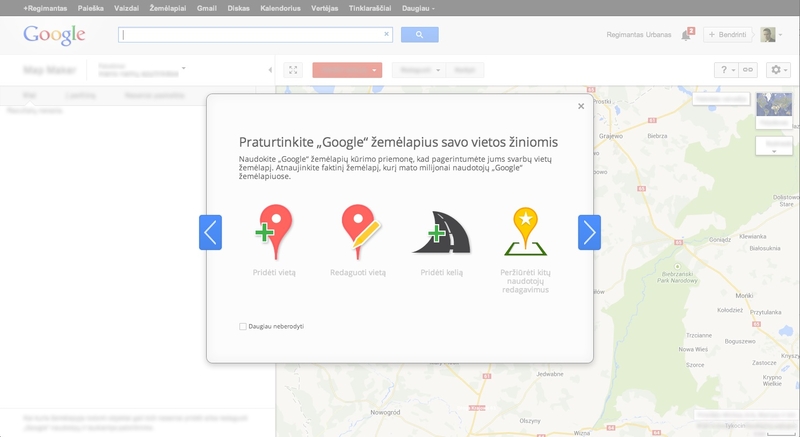The height and width of the screenshot is (437, 800).
Task: Click the 'Pridėti vietą' label link
Action: click(274, 272)
